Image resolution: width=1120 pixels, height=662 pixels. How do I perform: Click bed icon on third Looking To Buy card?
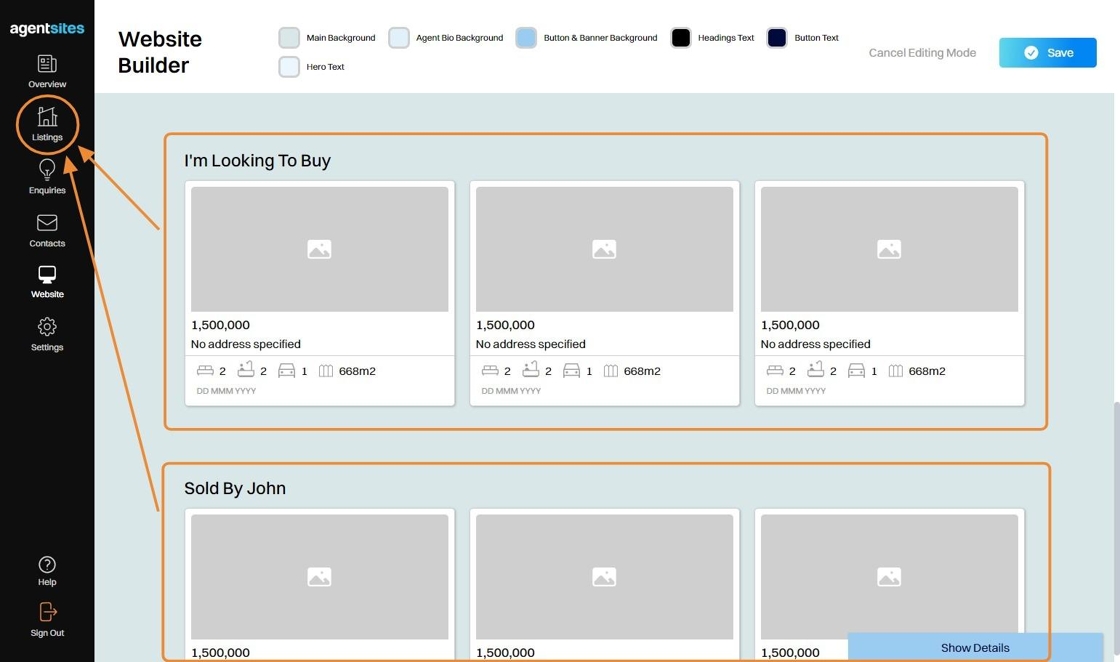click(775, 371)
